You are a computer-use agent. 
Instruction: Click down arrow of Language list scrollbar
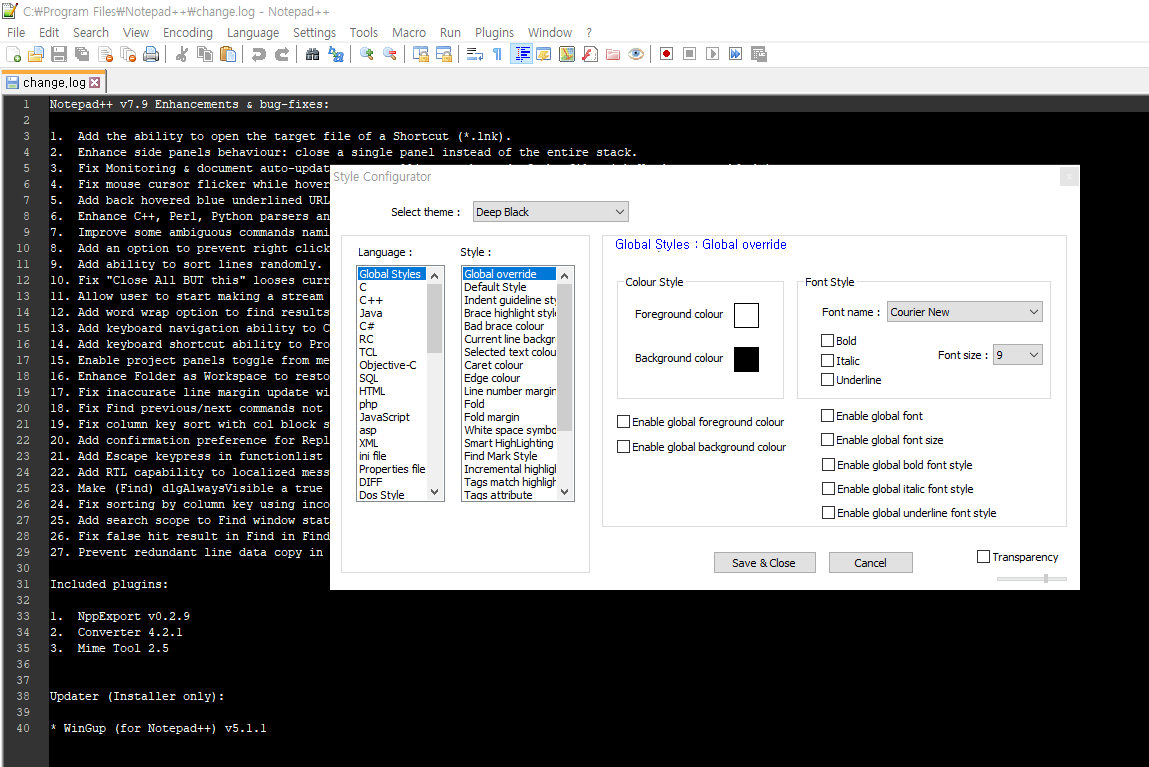click(435, 492)
